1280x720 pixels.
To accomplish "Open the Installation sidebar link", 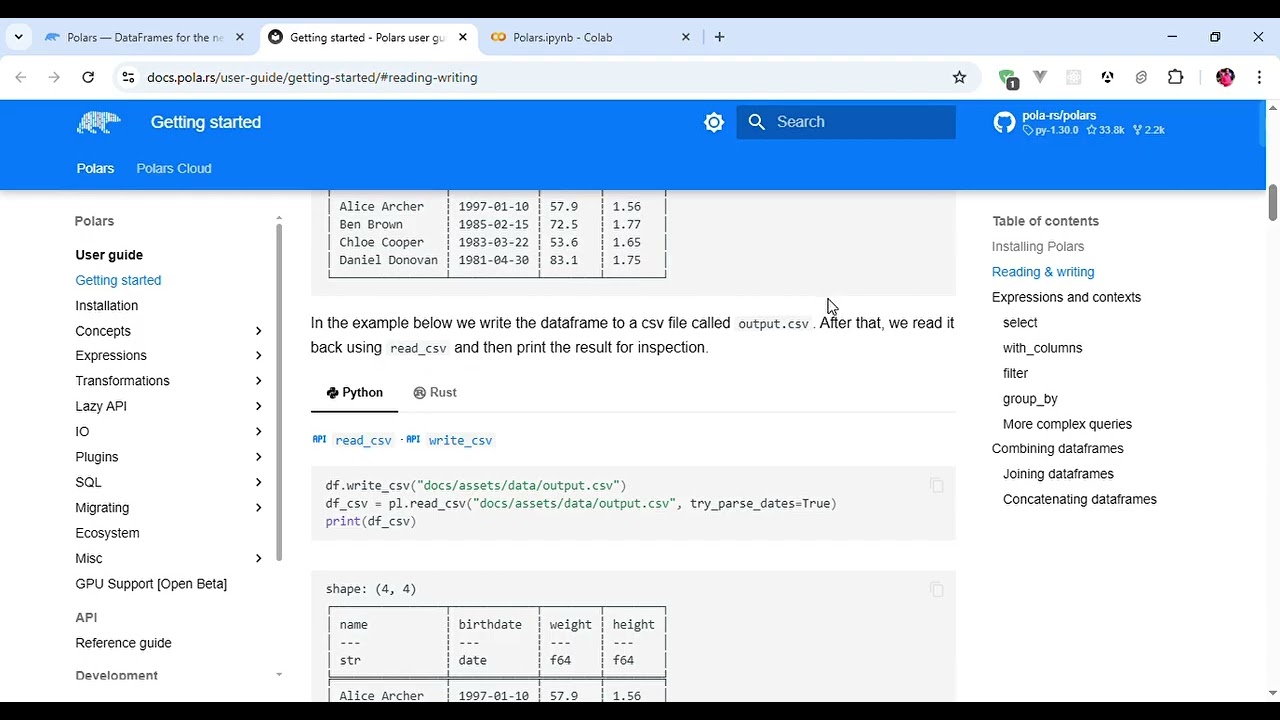I will click(107, 305).
